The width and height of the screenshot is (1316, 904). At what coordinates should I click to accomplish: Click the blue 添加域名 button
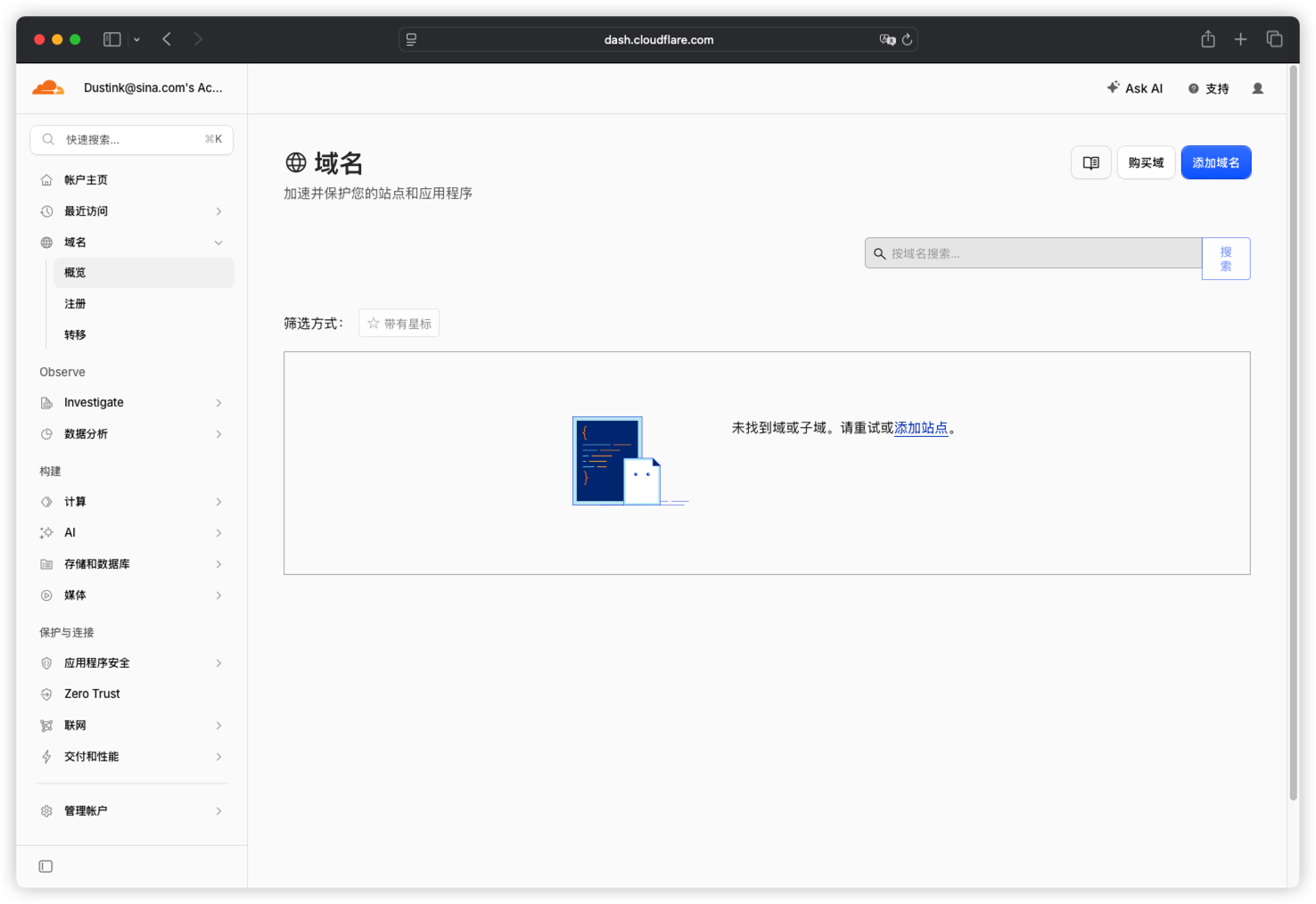click(x=1216, y=163)
